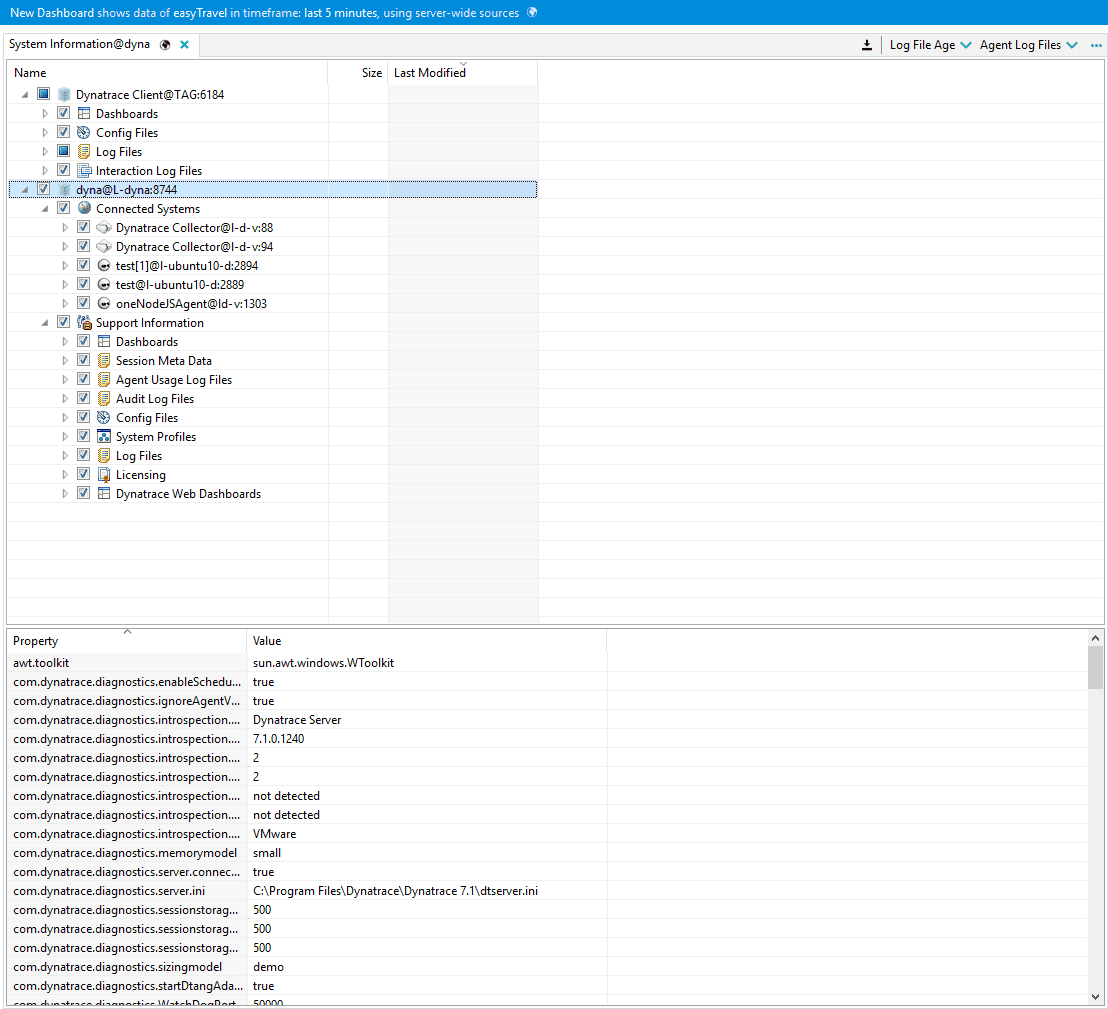Click the Log Files icon under Support Information
This screenshot has height=1009, width=1108.
point(104,456)
